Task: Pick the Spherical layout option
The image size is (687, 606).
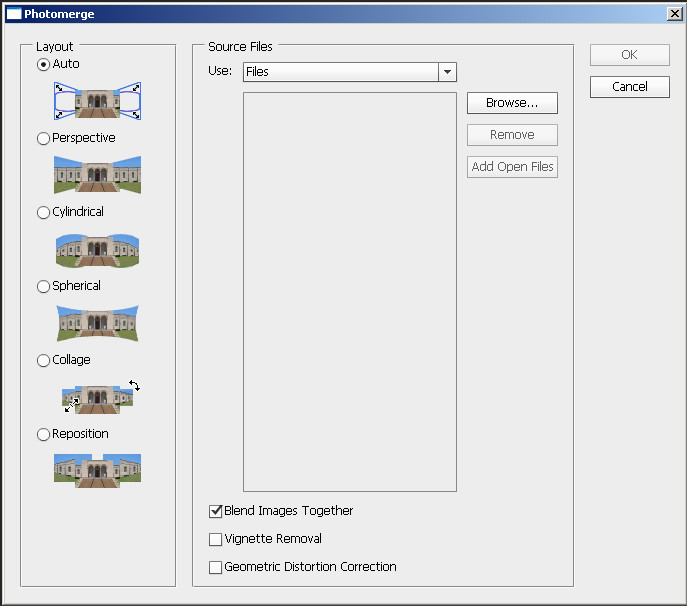Action: point(43,287)
